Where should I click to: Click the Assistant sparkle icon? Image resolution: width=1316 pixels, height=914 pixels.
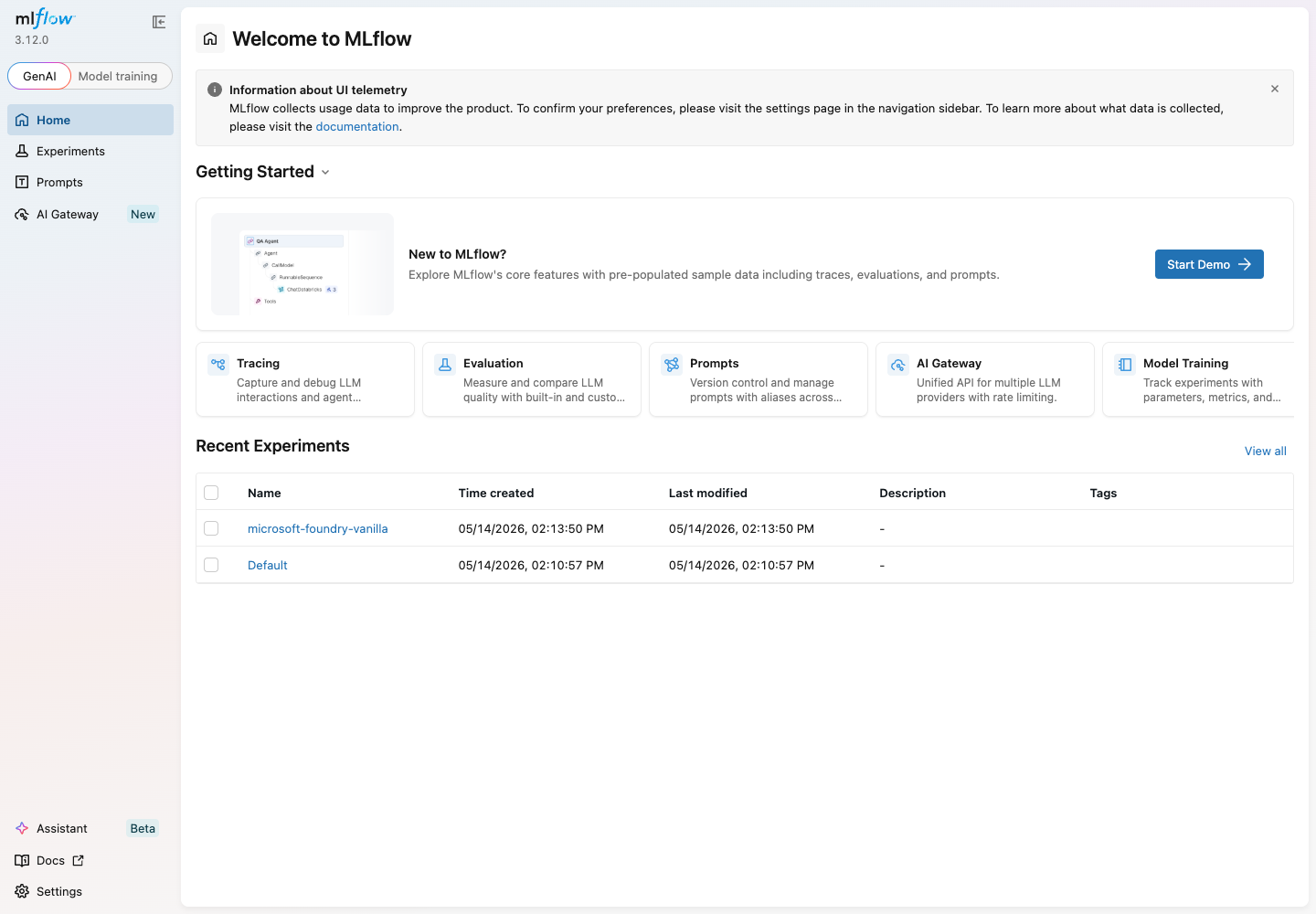coord(22,828)
